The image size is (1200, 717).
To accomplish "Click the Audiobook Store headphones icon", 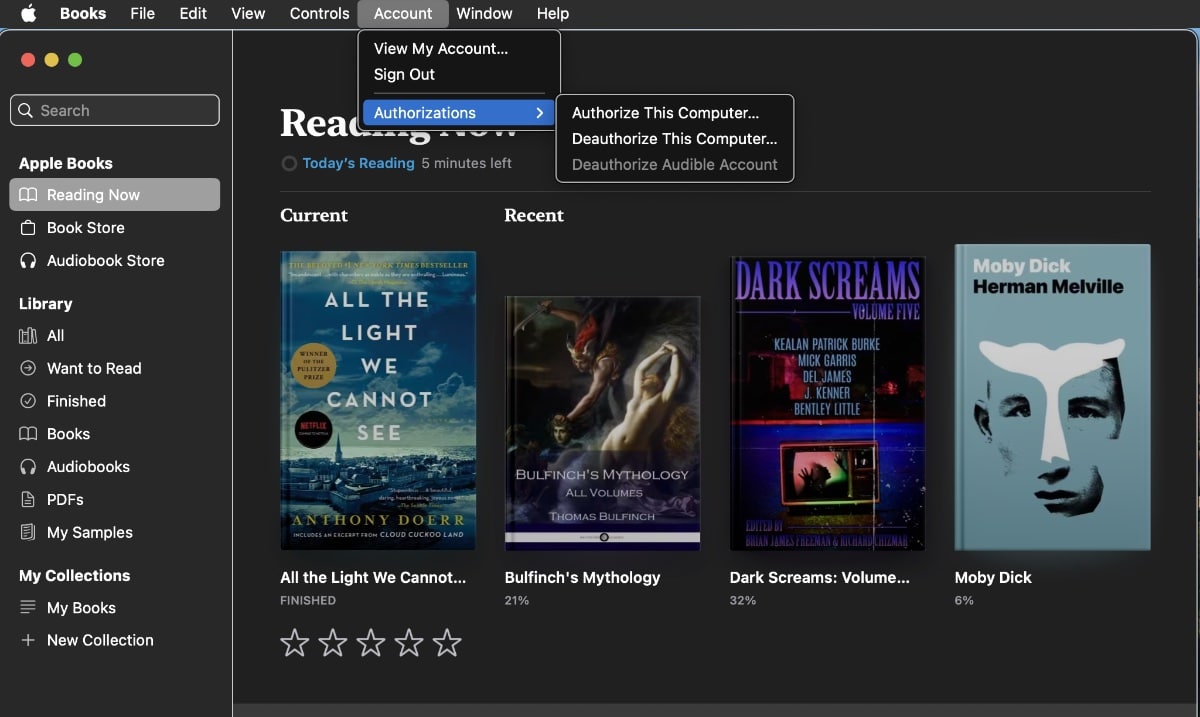I will [x=28, y=261].
